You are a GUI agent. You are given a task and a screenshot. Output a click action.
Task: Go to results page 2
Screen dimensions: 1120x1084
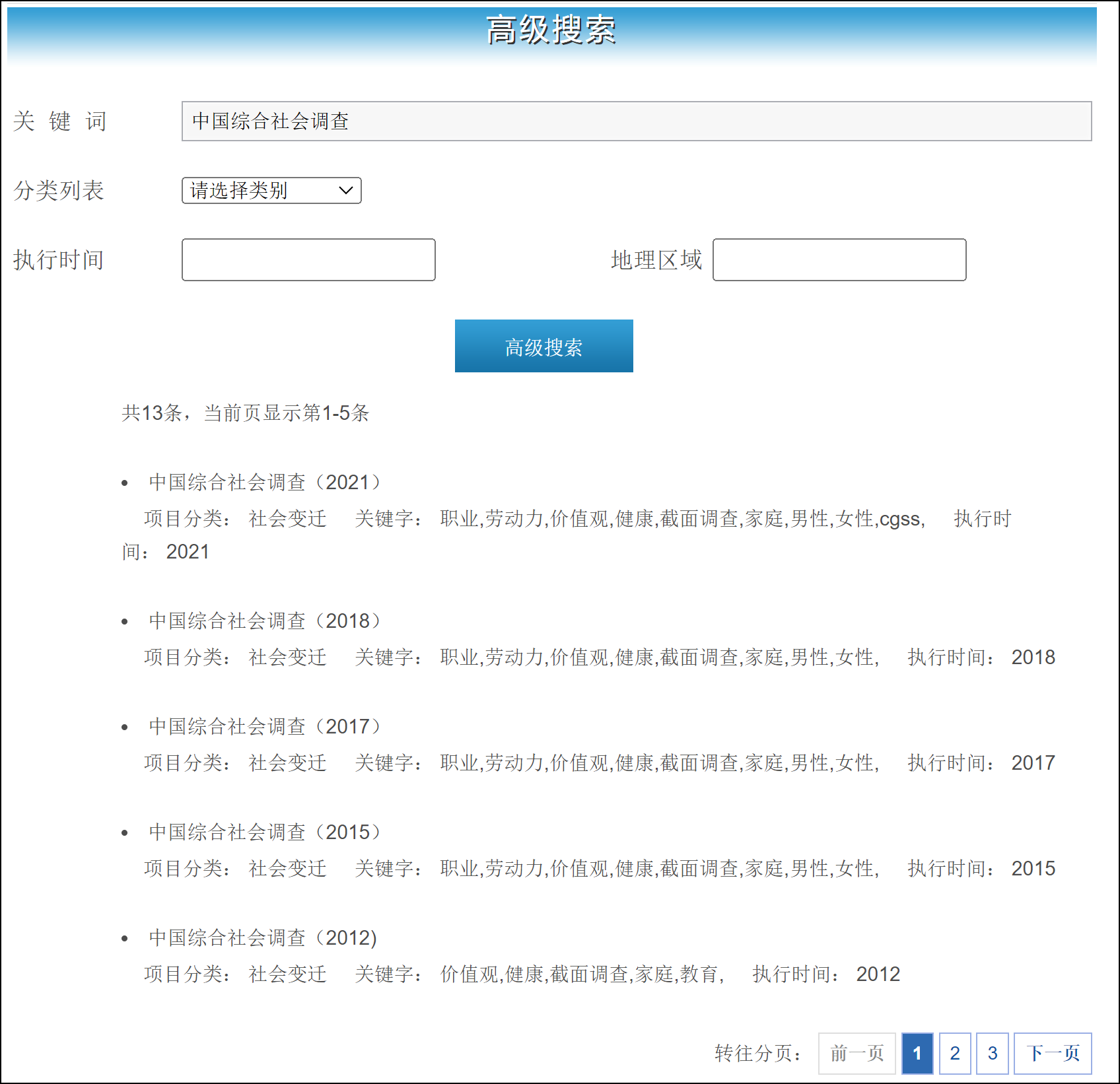click(x=954, y=1054)
